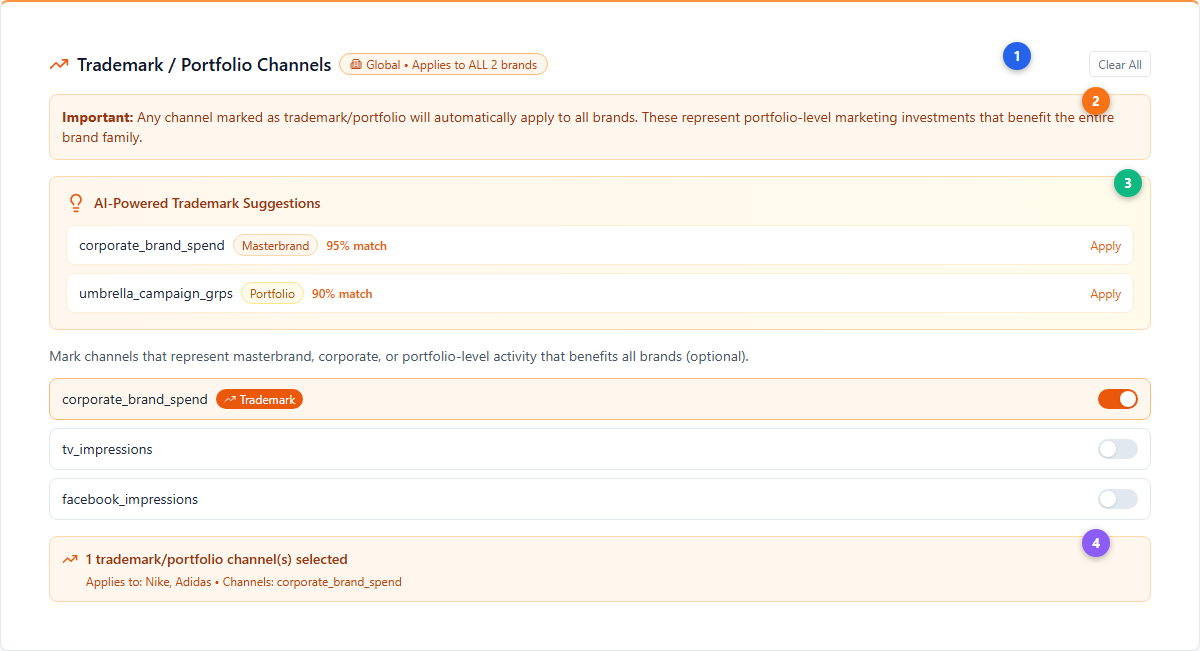Click the Global Applies to ALL 2 brands badge

point(443,65)
